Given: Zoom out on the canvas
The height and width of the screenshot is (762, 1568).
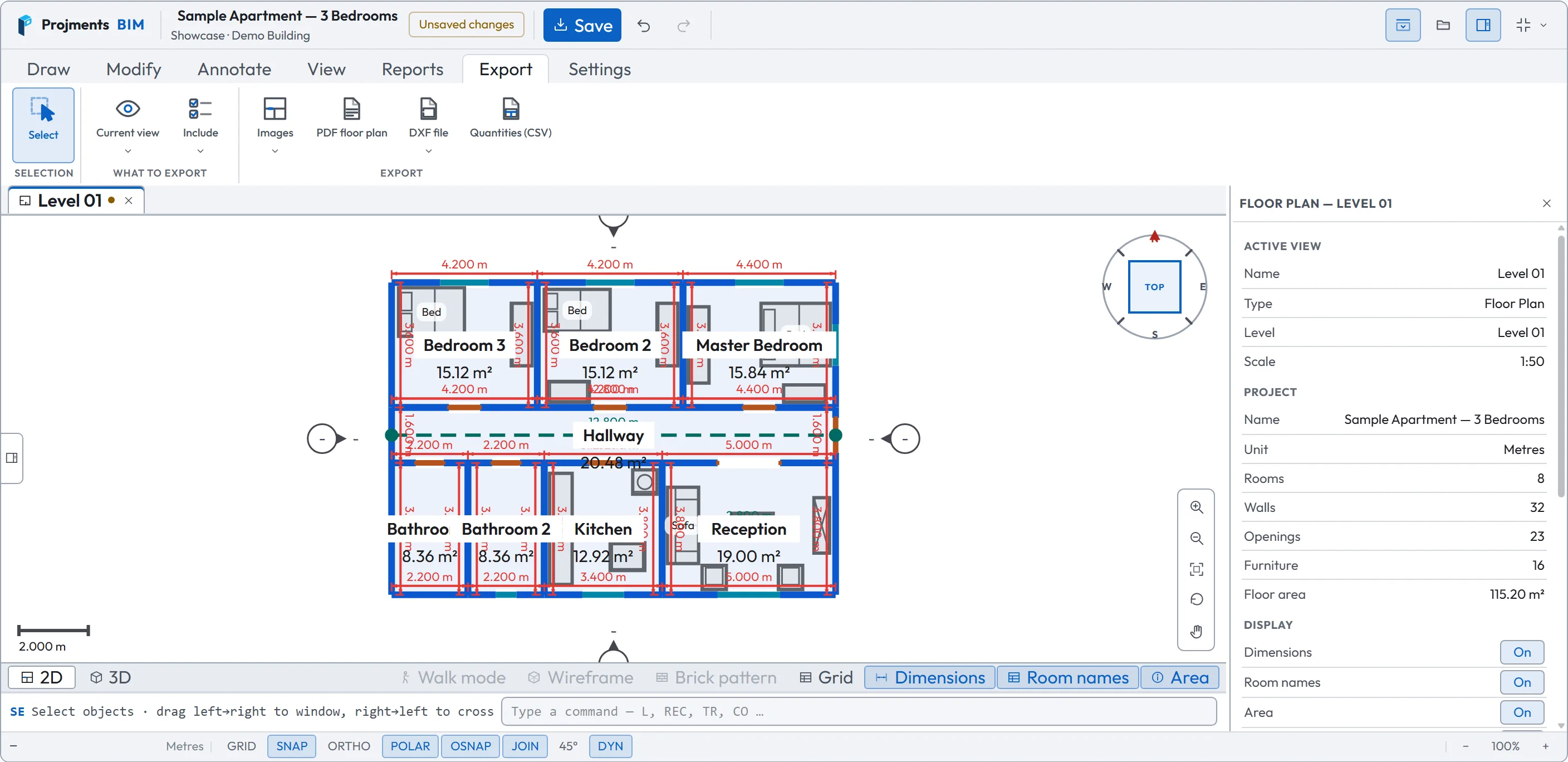Looking at the screenshot, I should [x=1196, y=538].
